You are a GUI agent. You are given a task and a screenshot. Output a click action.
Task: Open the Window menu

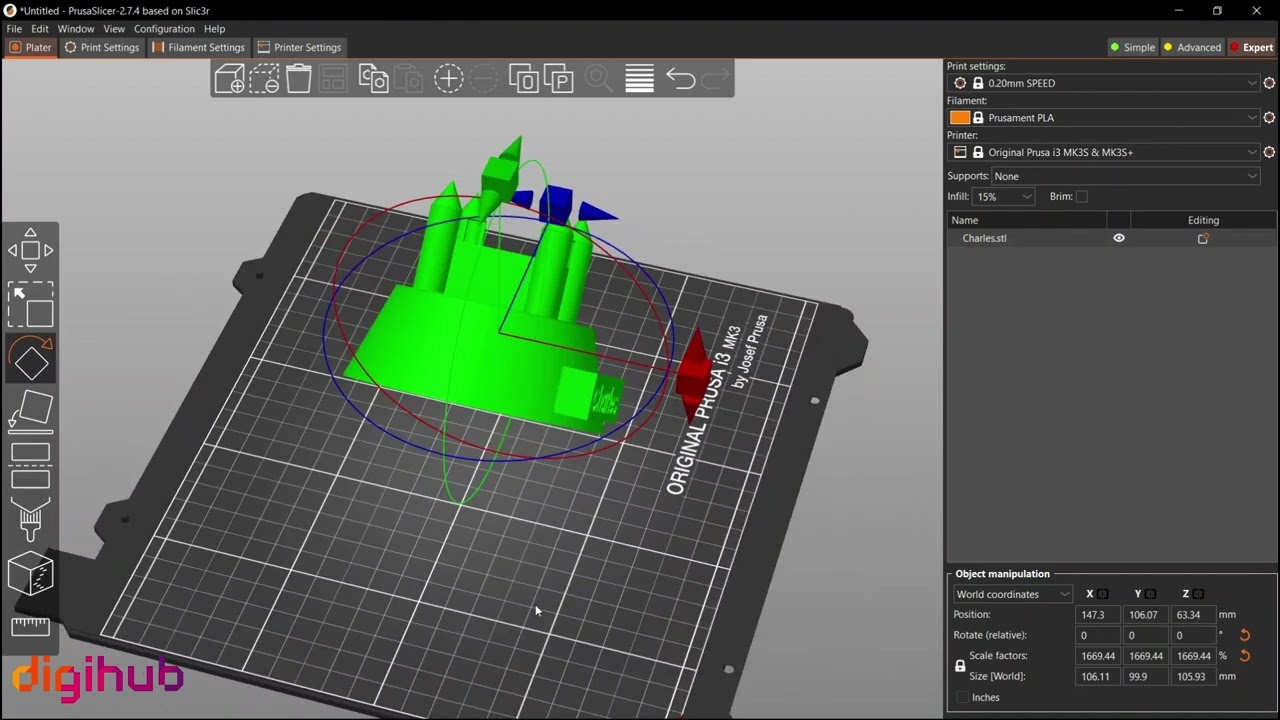coord(76,29)
